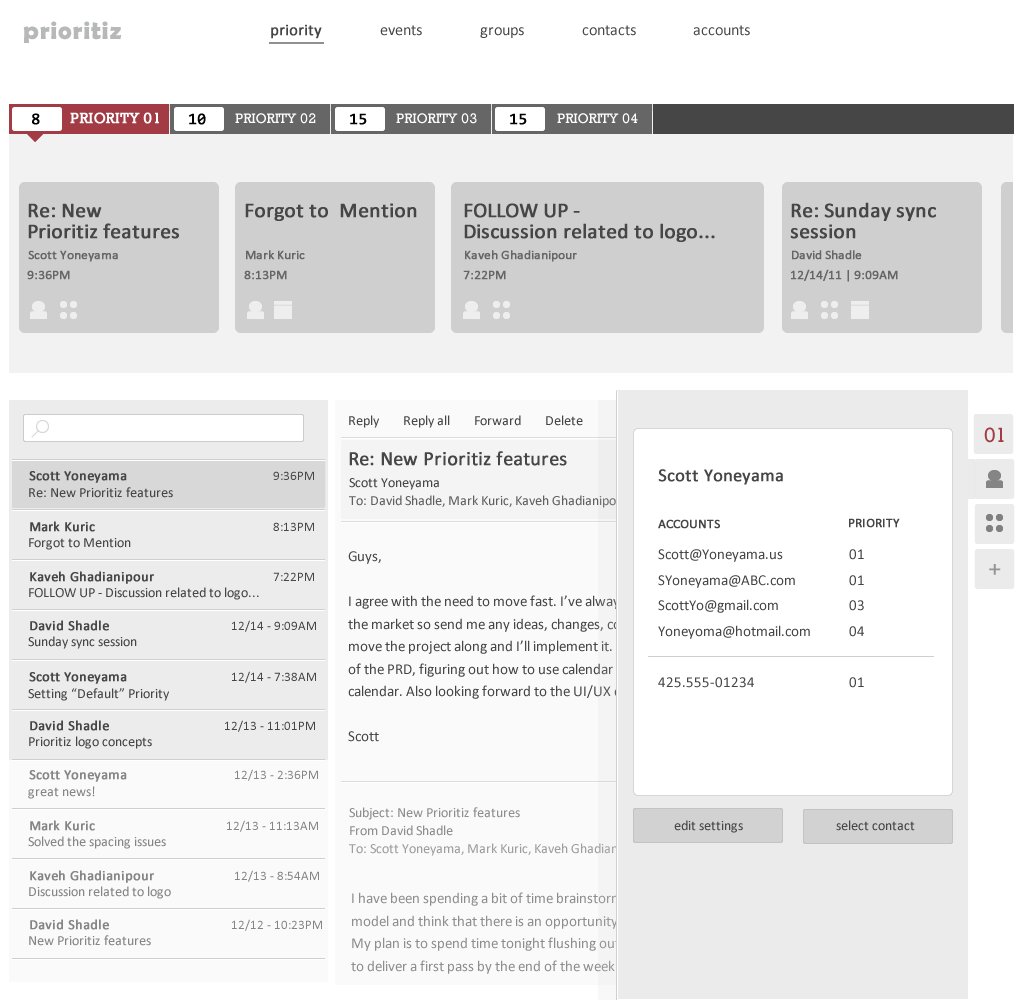Switch to the PRIORITY 03 tab

[x=411, y=119]
